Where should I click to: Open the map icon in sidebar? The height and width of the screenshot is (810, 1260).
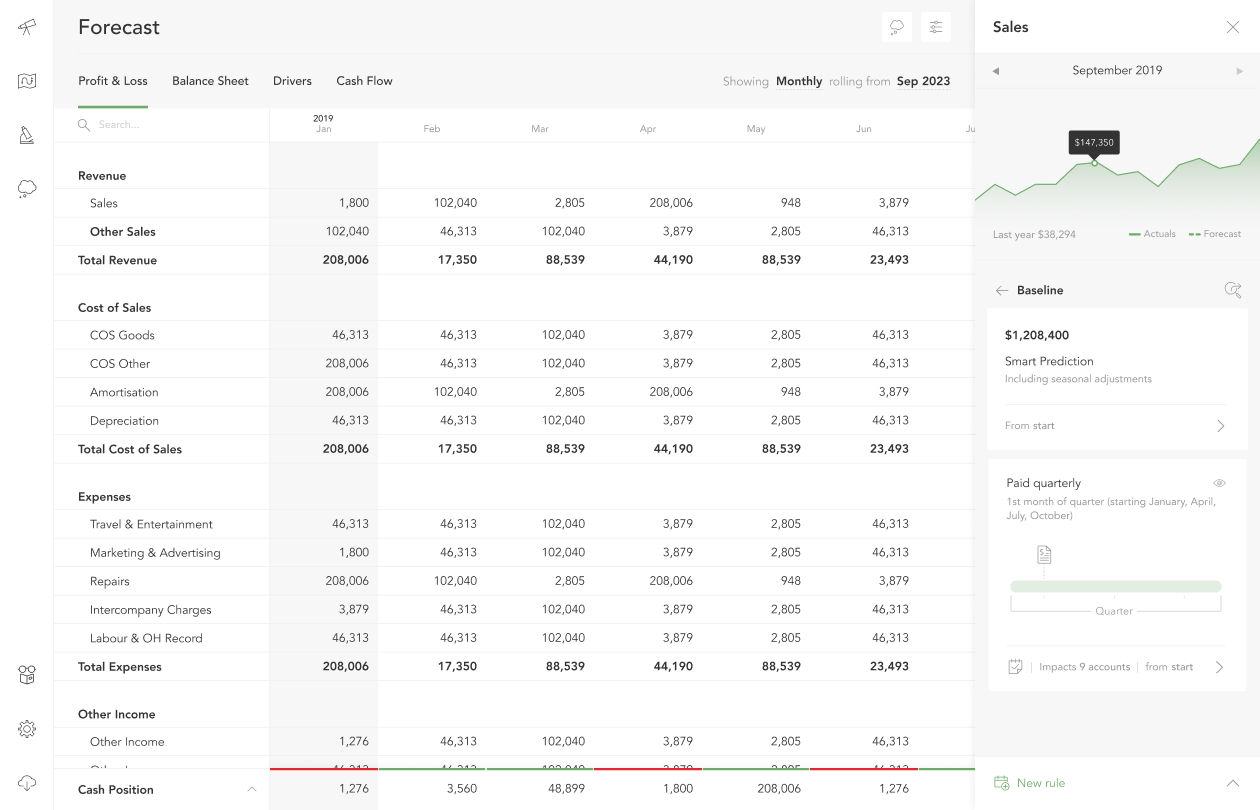[27, 81]
